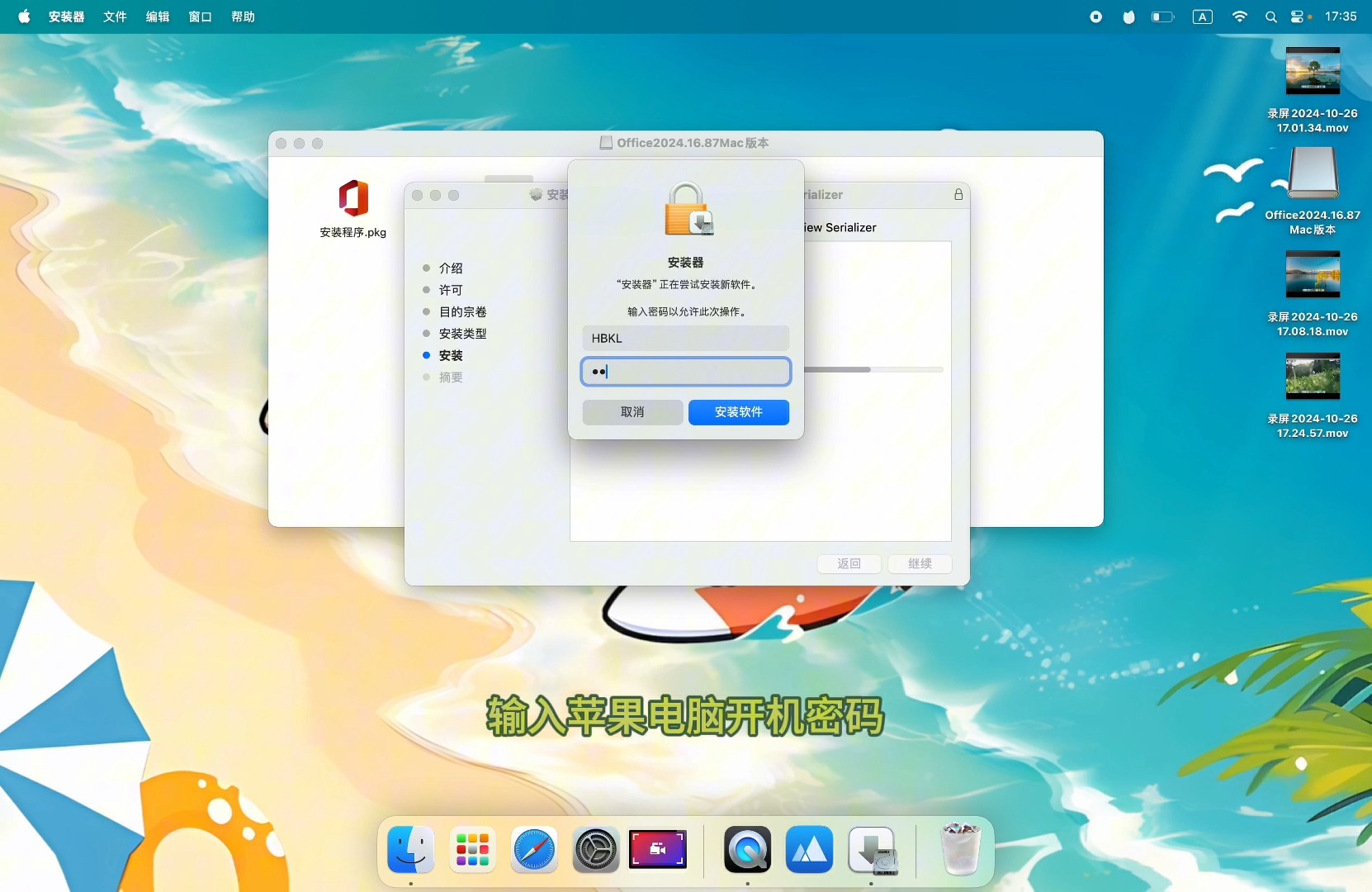Select the 目的宗卷 step in sidebar
The height and width of the screenshot is (892, 1372).
coord(462,312)
